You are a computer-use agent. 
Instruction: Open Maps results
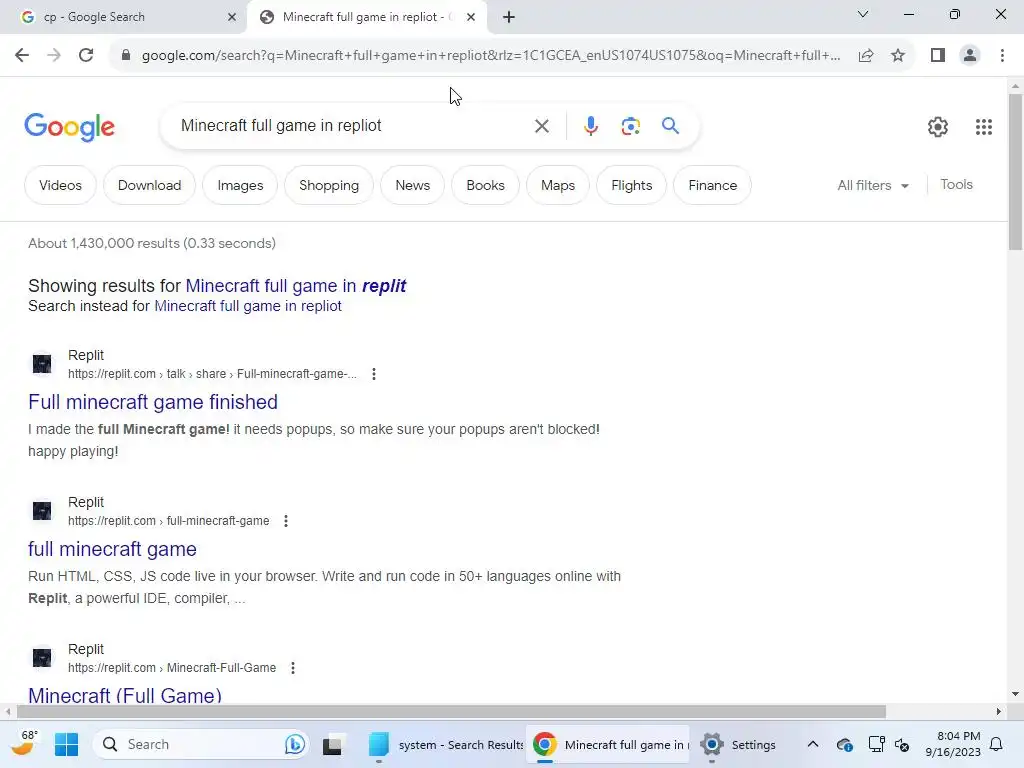(x=558, y=185)
